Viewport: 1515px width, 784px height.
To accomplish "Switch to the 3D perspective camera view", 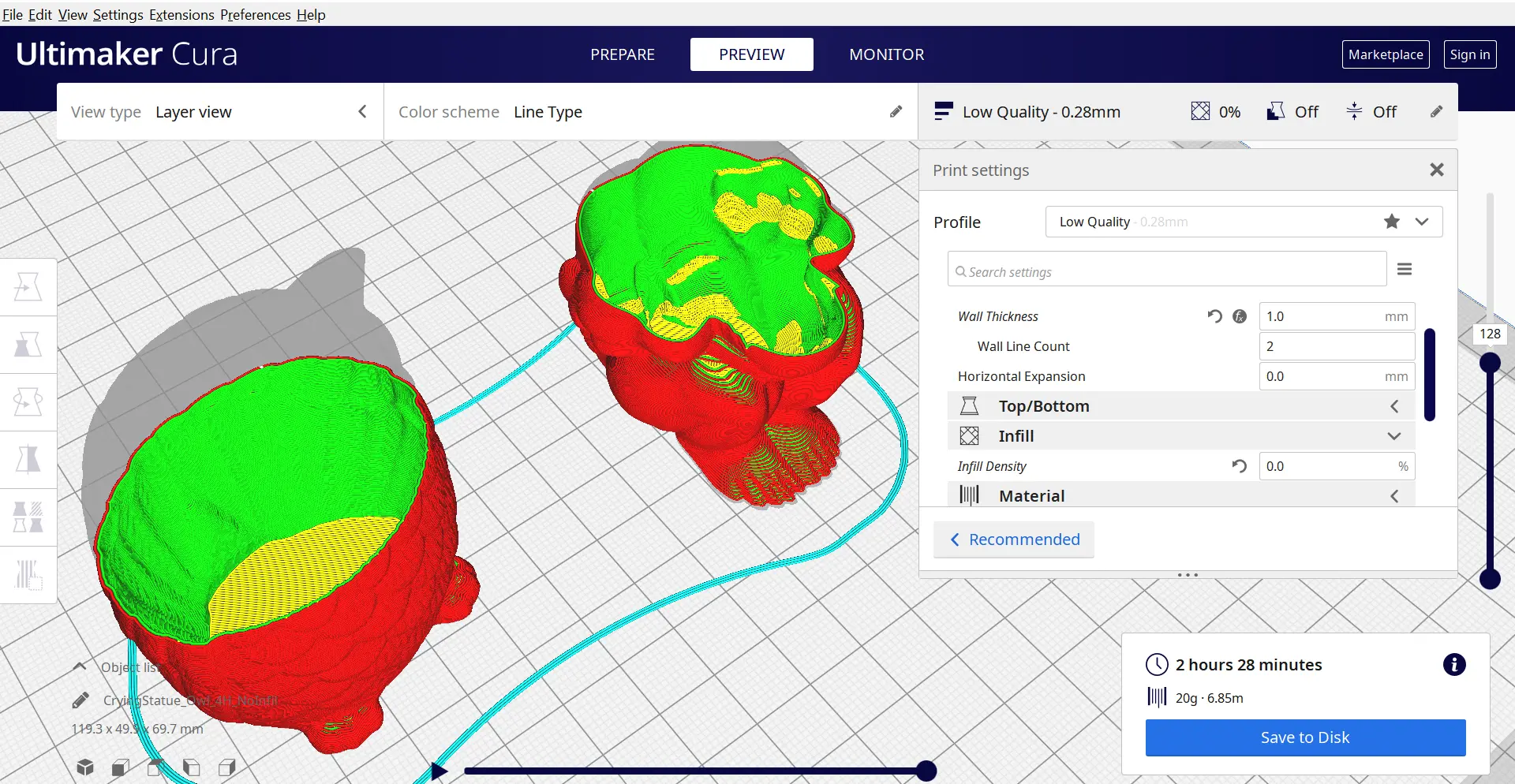I will (x=85, y=767).
